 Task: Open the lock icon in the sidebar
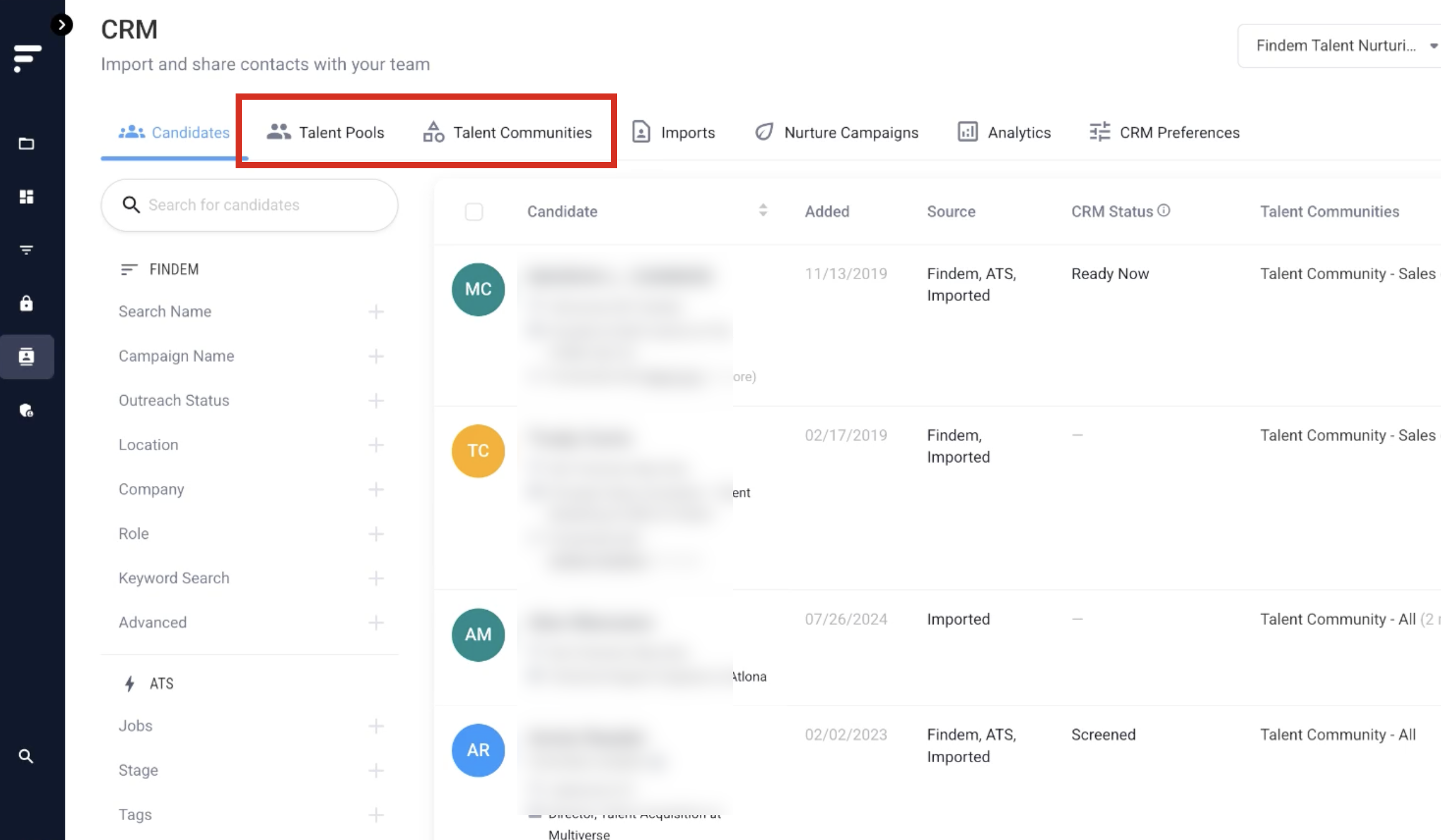click(x=26, y=303)
